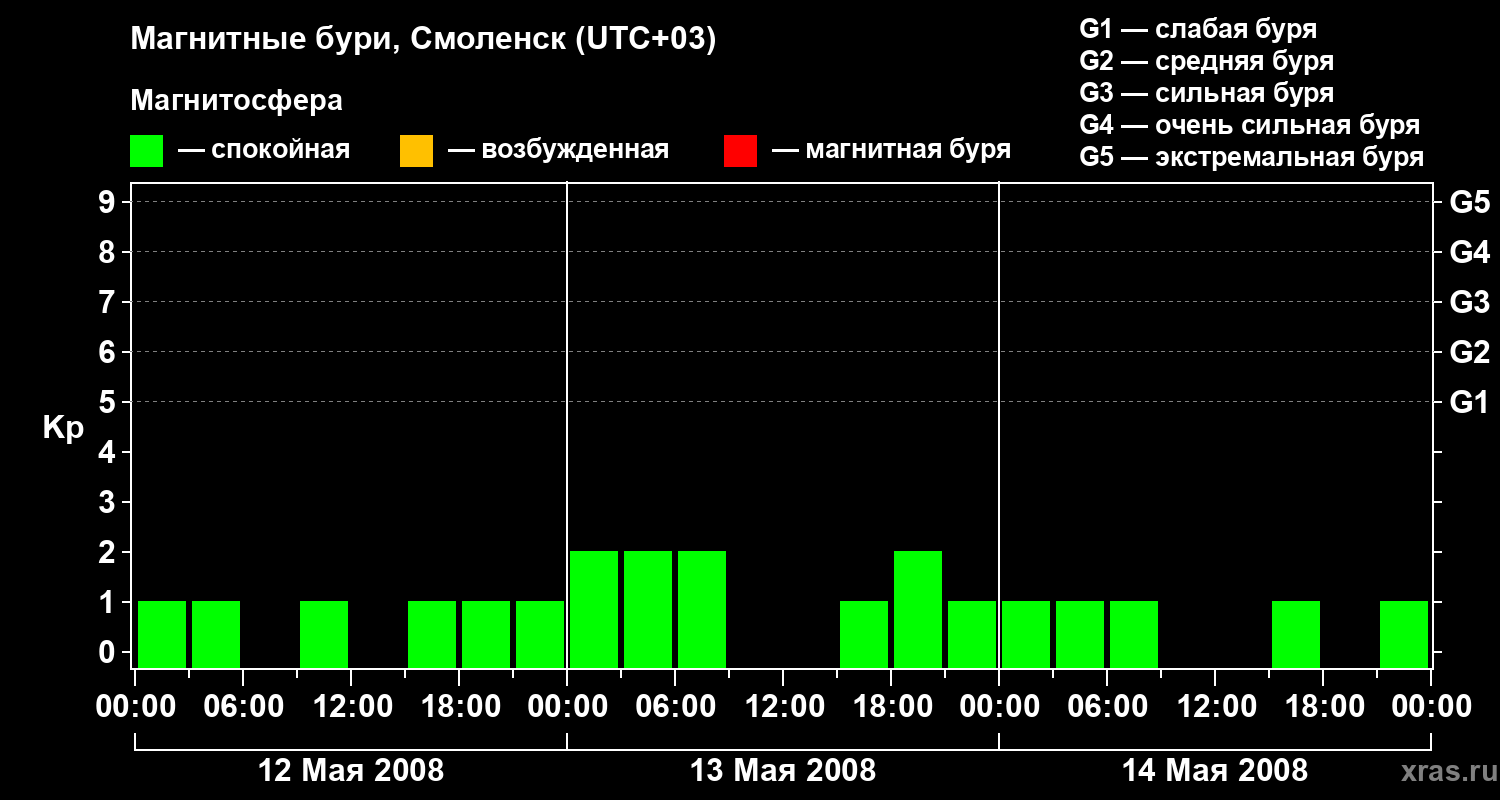Image resolution: width=1500 pixels, height=800 pixels.
Task: Click the G1 level label on right axis
Action: [1469, 402]
